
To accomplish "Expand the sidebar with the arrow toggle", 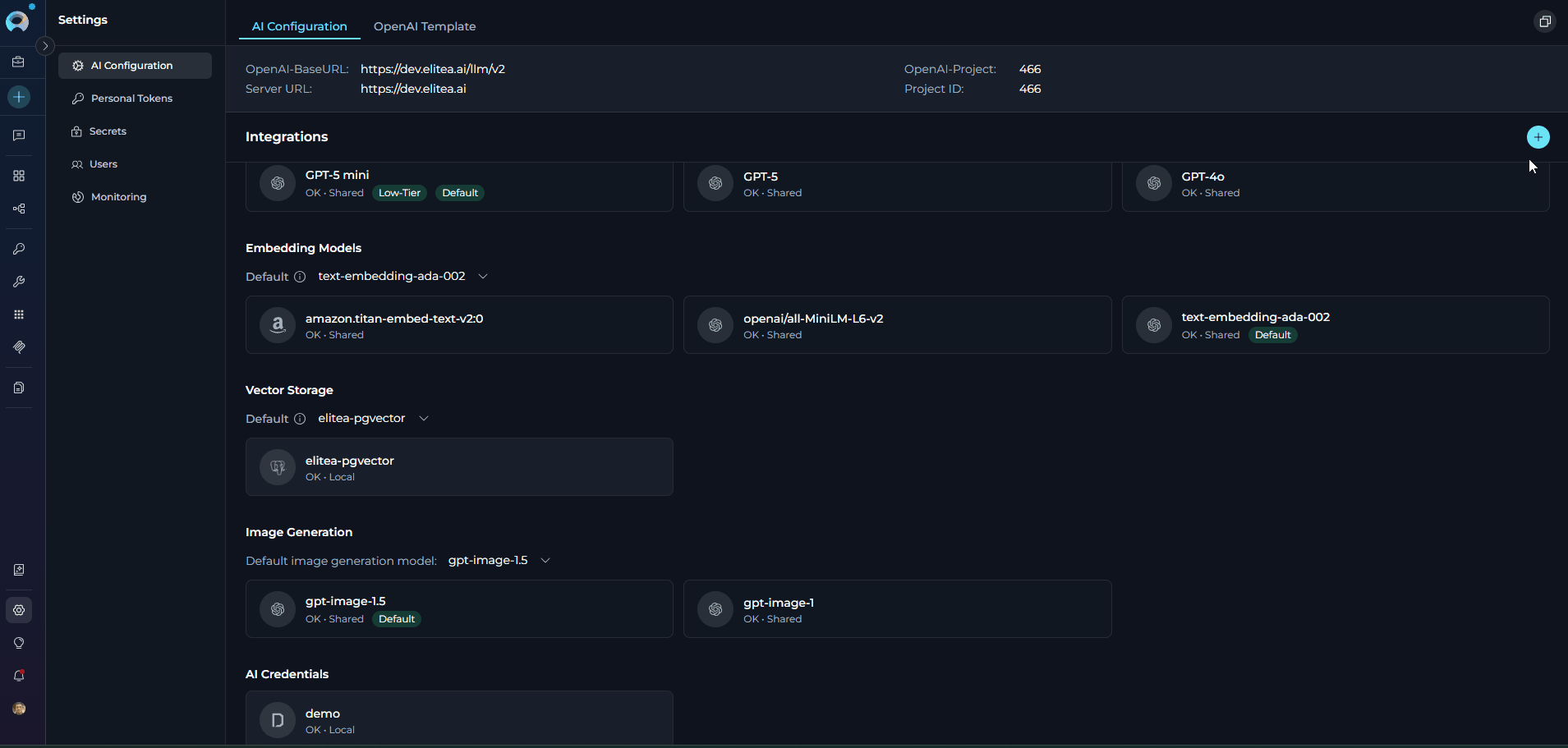I will click(x=45, y=46).
